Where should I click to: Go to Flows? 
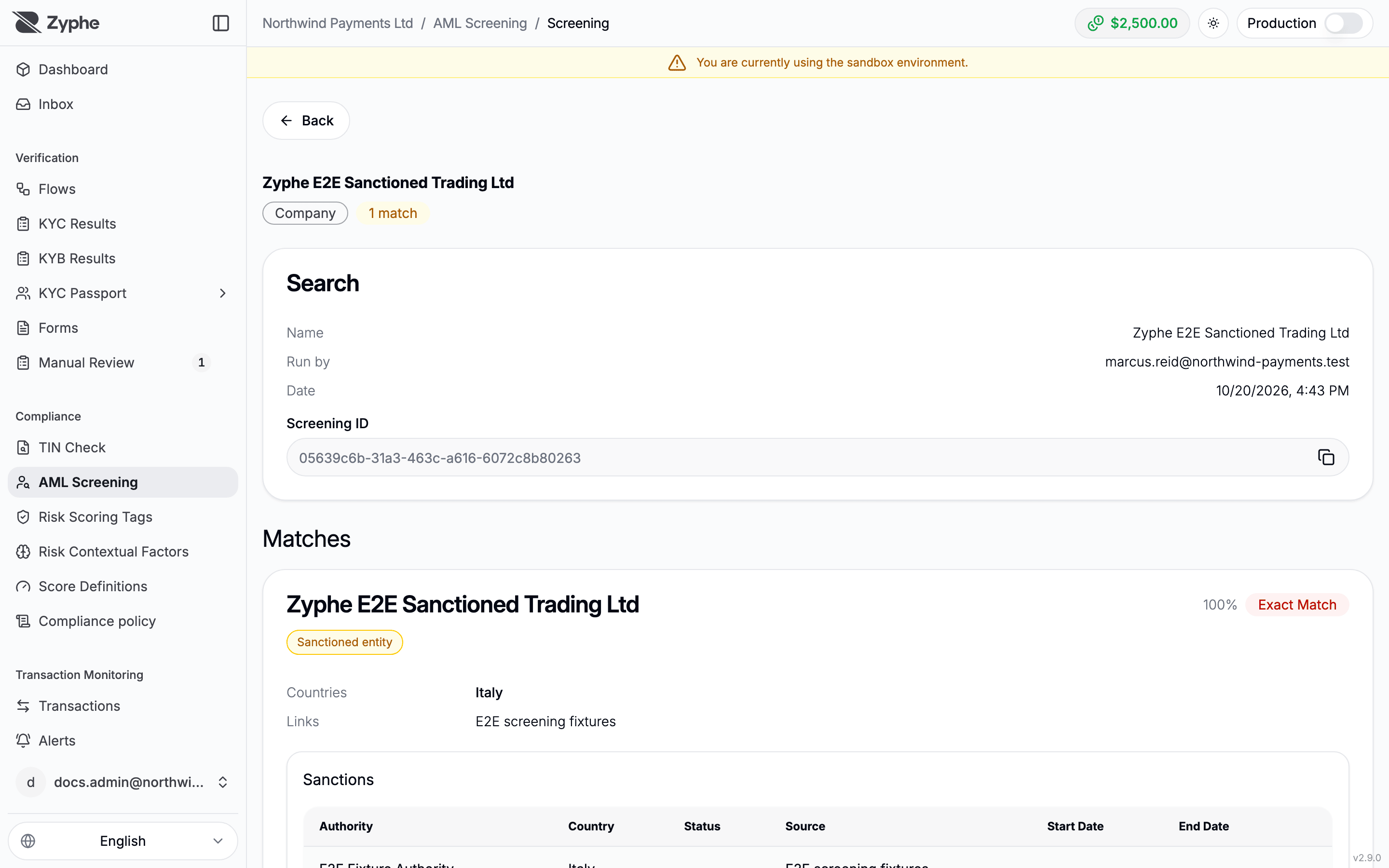click(x=123, y=189)
